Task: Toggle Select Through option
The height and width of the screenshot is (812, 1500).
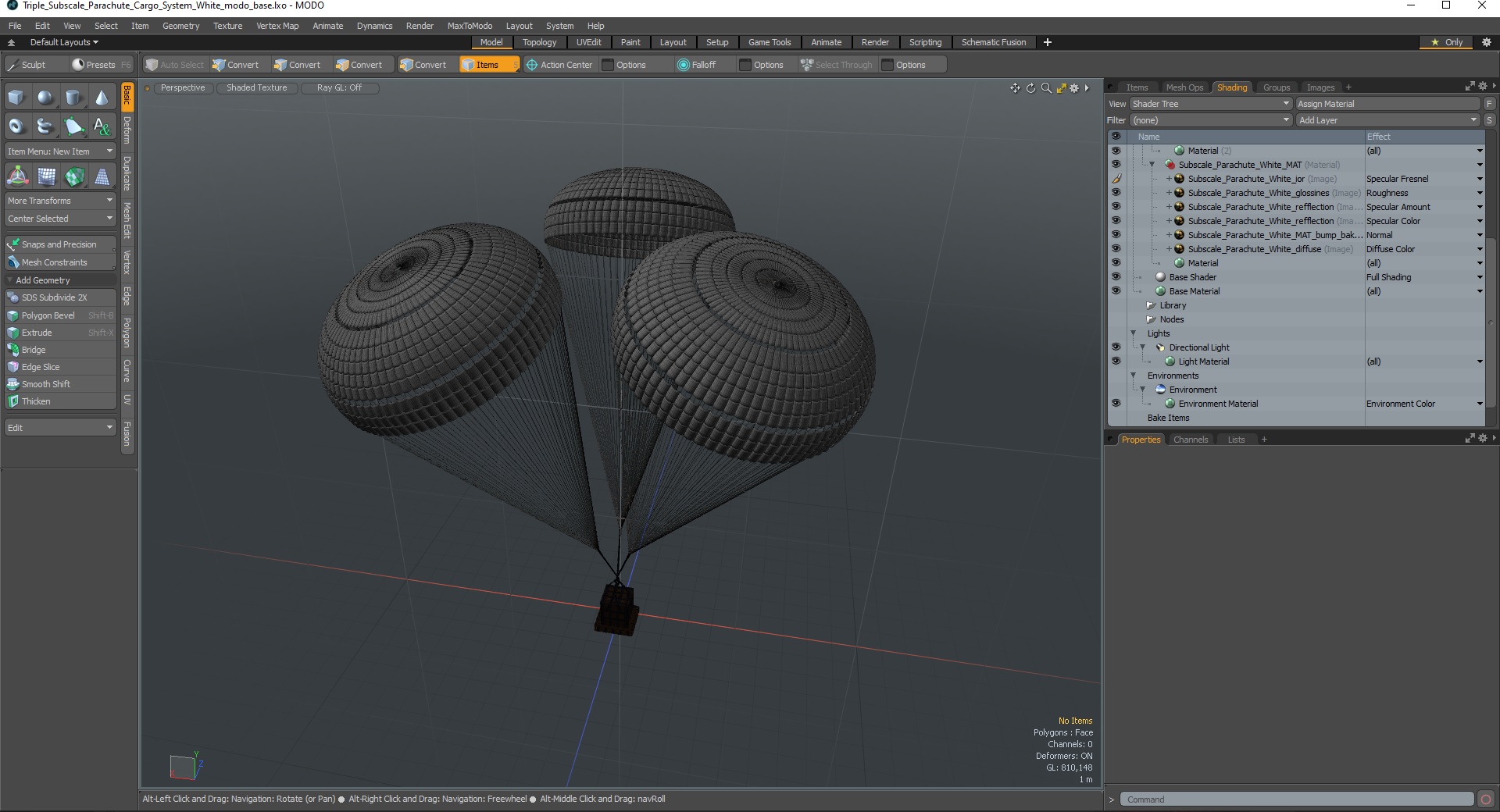Action: [x=837, y=65]
